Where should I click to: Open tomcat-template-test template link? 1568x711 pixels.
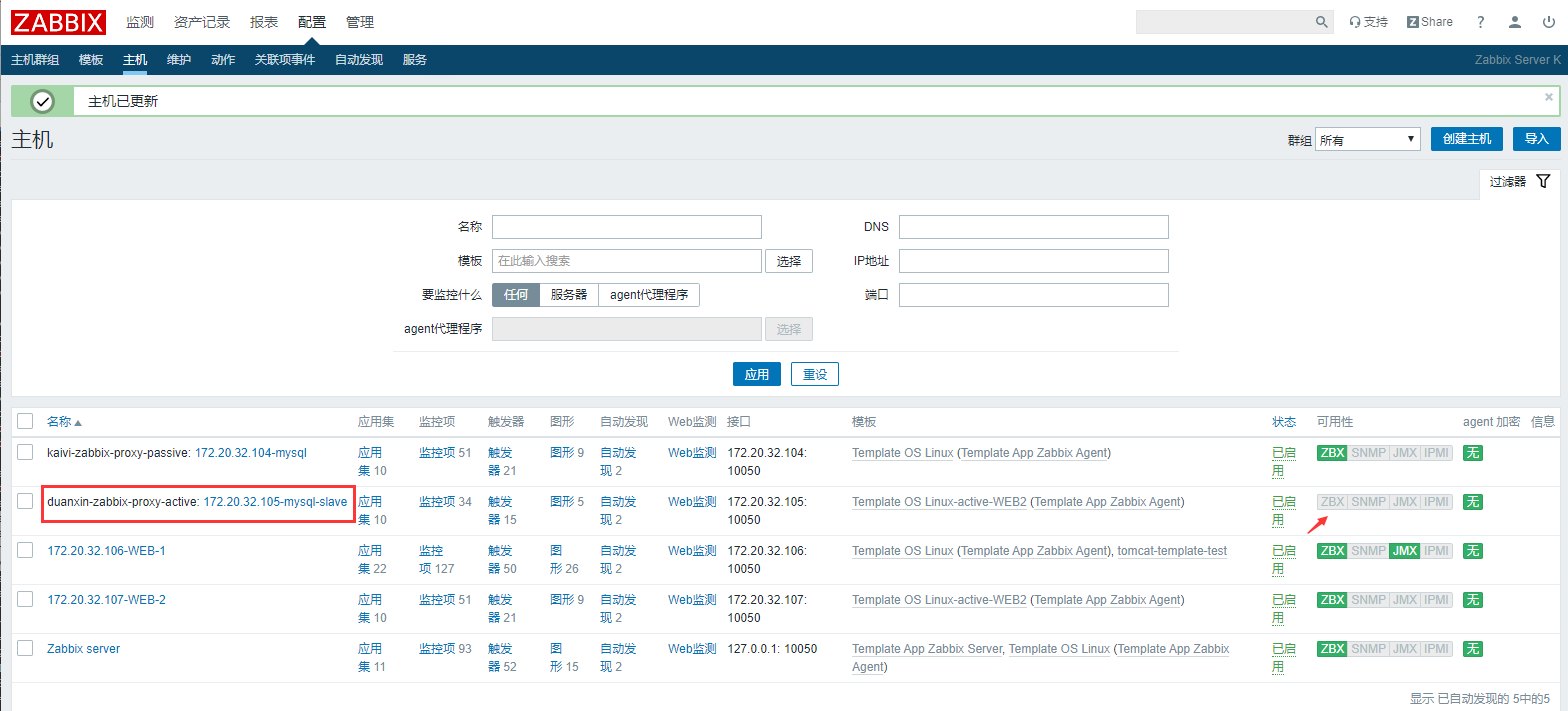(1172, 551)
